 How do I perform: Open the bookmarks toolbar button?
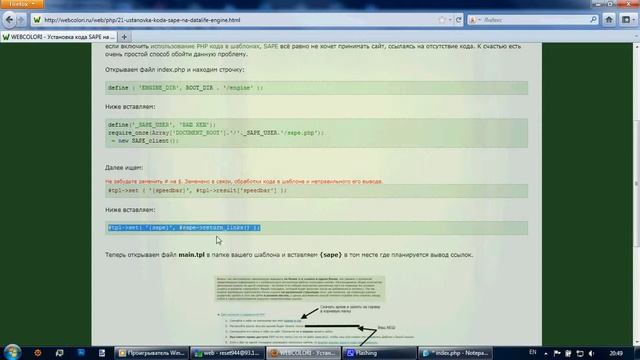tap(628, 20)
